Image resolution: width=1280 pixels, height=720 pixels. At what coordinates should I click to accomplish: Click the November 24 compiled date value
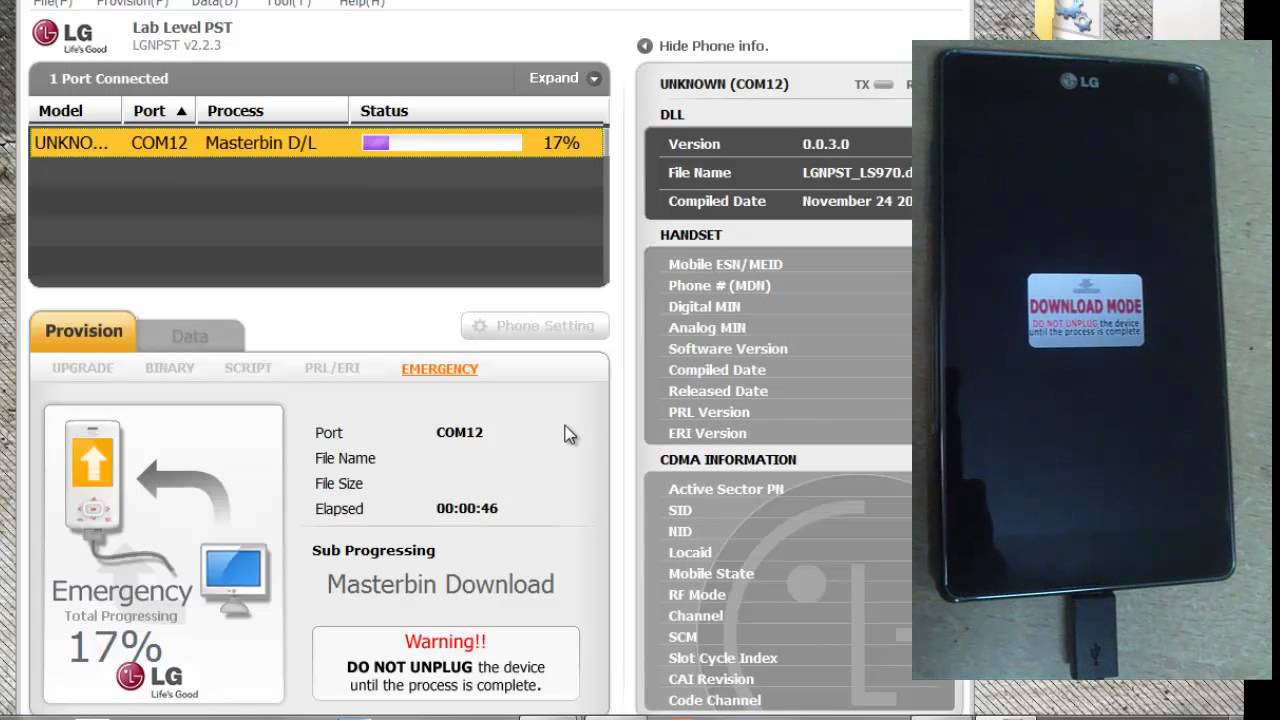(857, 201)
